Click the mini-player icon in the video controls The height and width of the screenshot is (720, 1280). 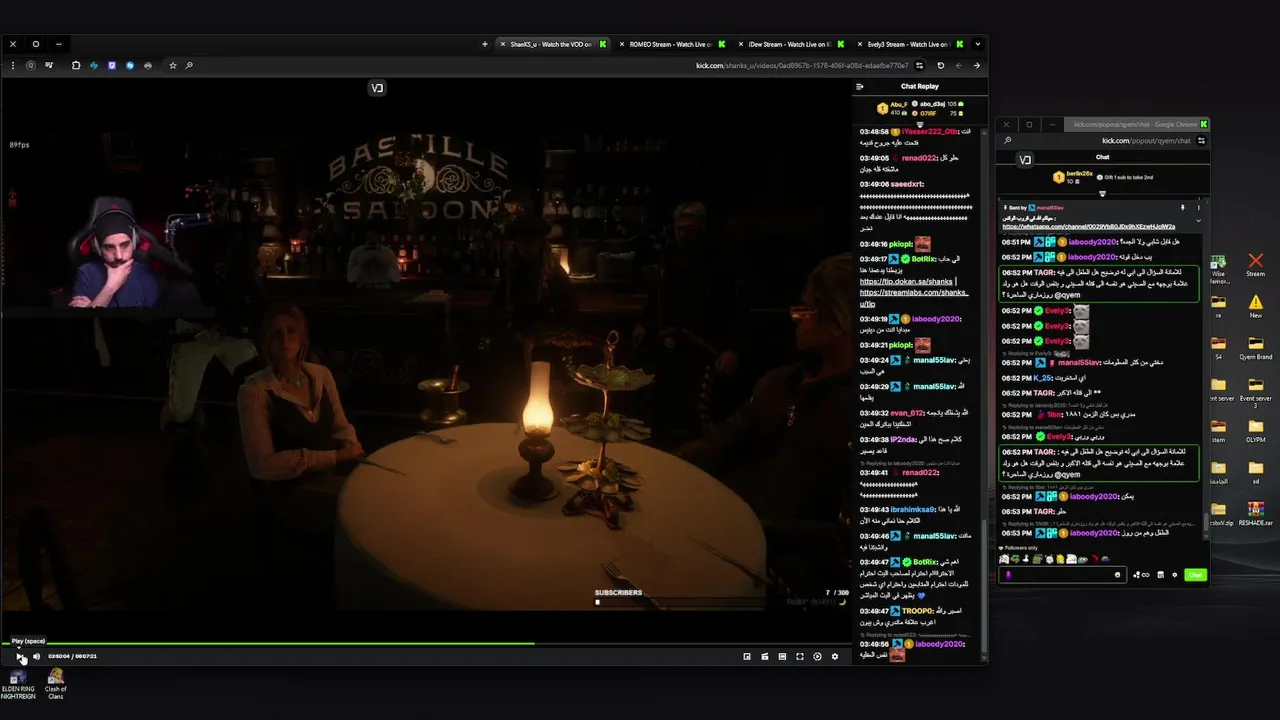coord(747,657)
